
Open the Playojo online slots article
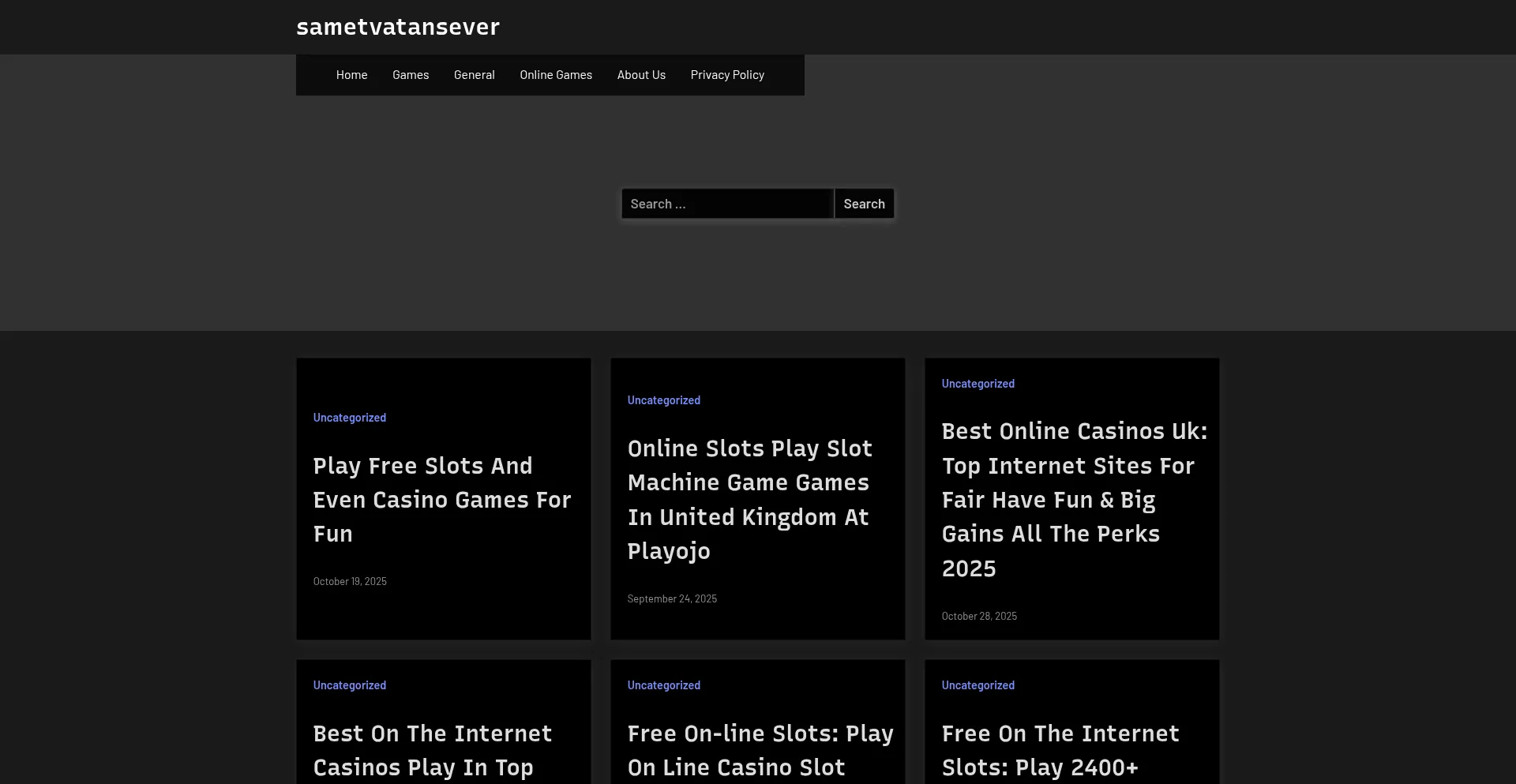(x=749, y=500)
